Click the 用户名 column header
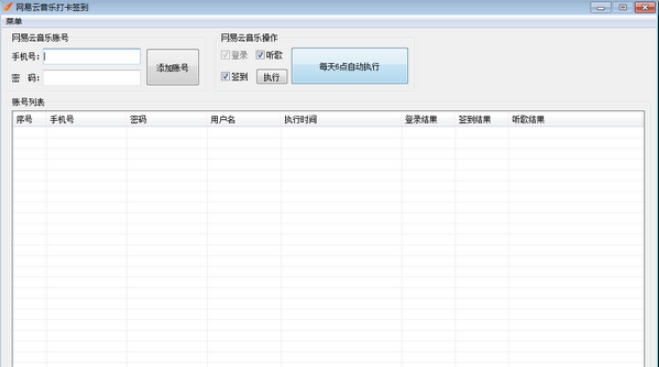659x367 pixels. [244, 119]
